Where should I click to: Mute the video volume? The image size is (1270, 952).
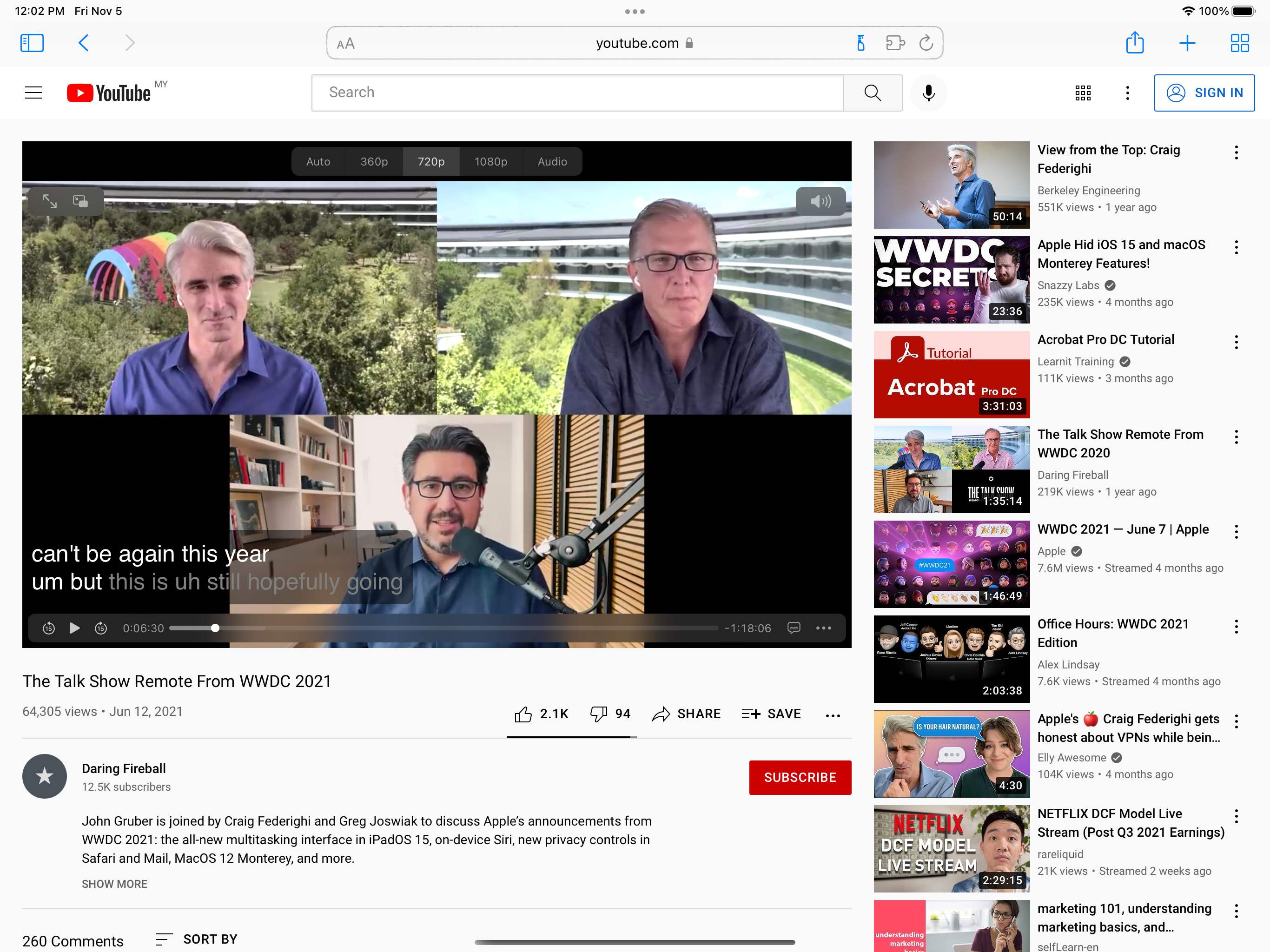pos(820,201)
